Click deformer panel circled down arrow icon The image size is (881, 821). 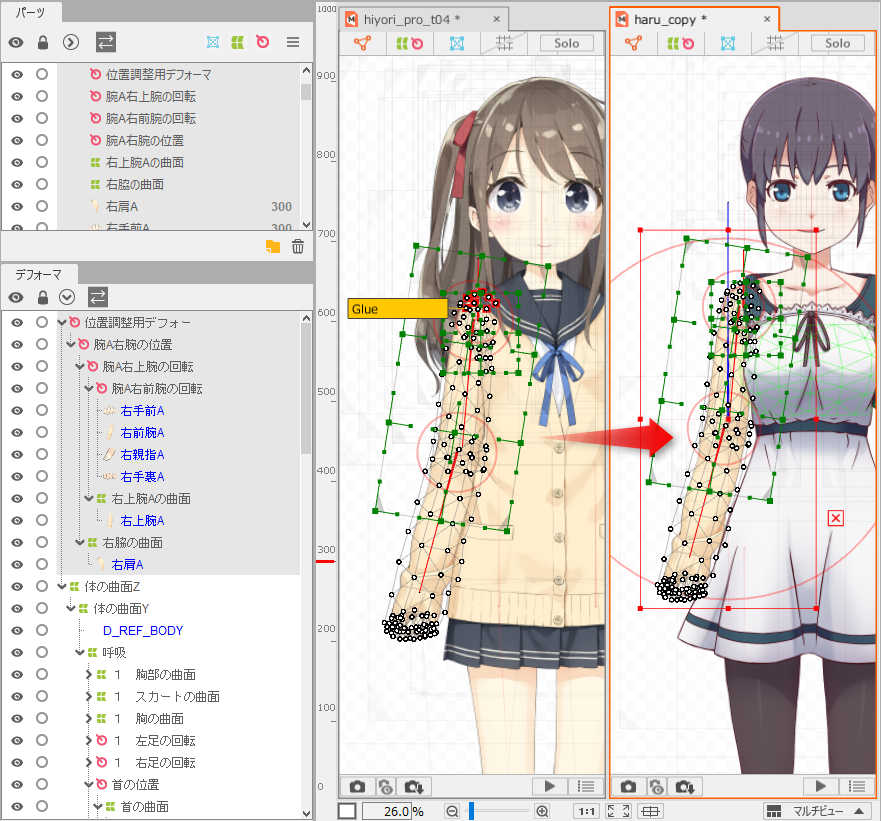pyautogui.click(x=67, y=297)
